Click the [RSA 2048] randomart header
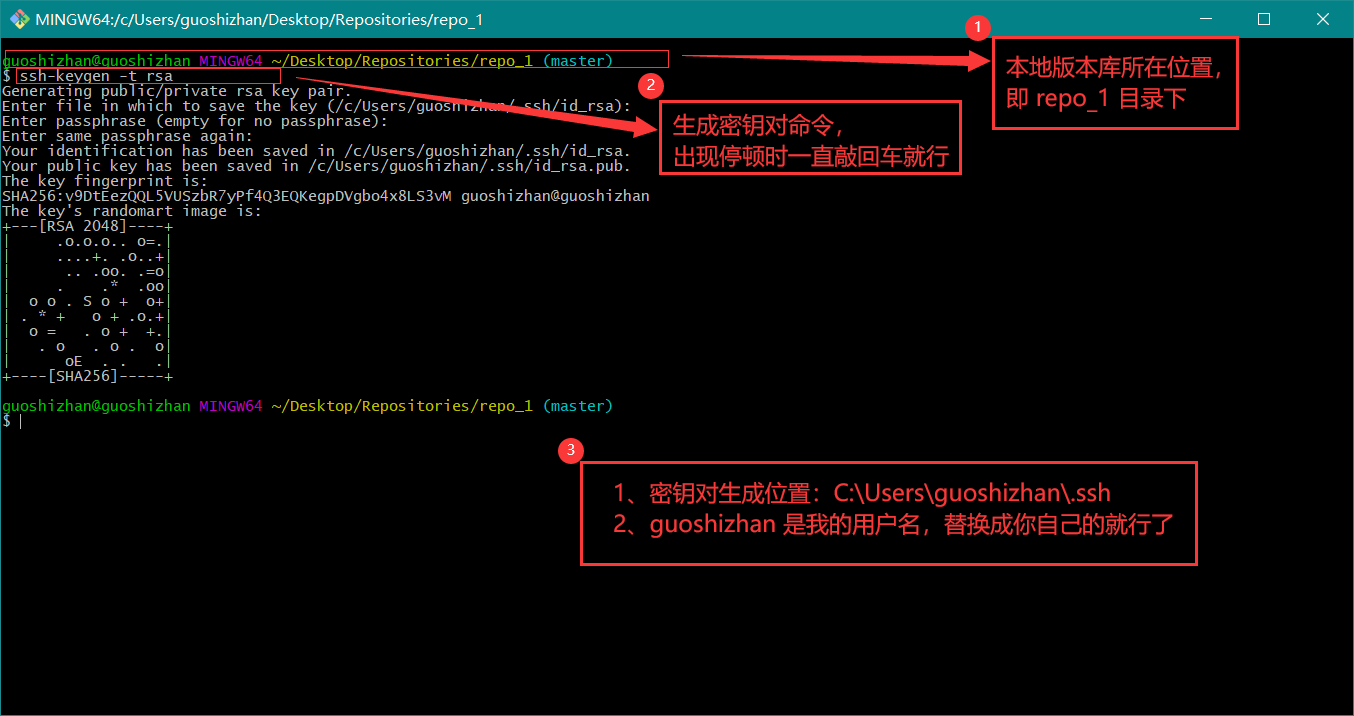The height and width of the screenshot is (716, 1354). pos(87,226)
